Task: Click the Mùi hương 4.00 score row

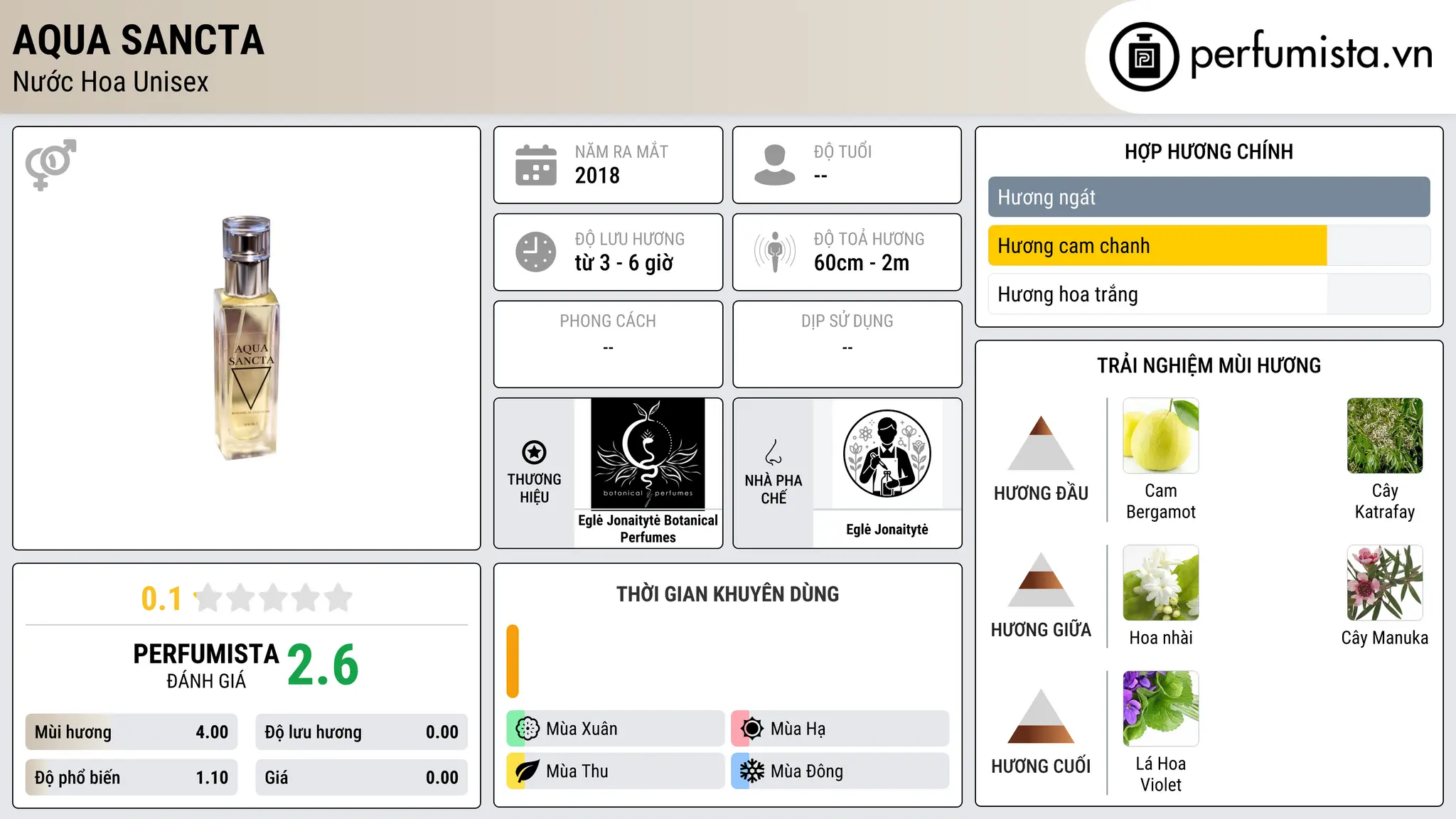Action: click(x=132, y=732)
